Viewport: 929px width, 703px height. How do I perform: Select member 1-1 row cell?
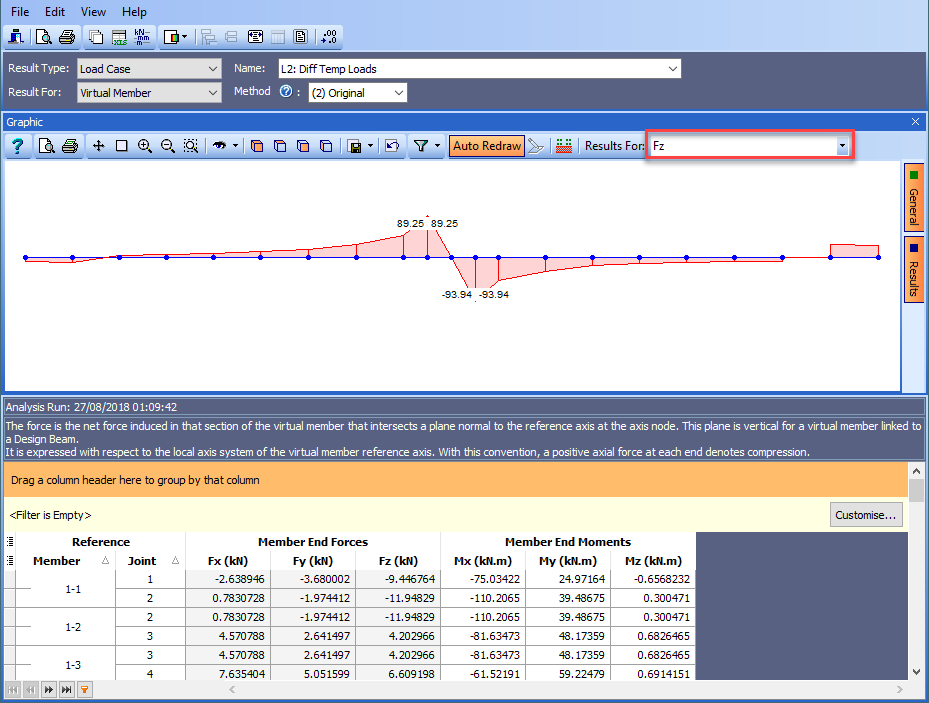click(x=65, y=589)
